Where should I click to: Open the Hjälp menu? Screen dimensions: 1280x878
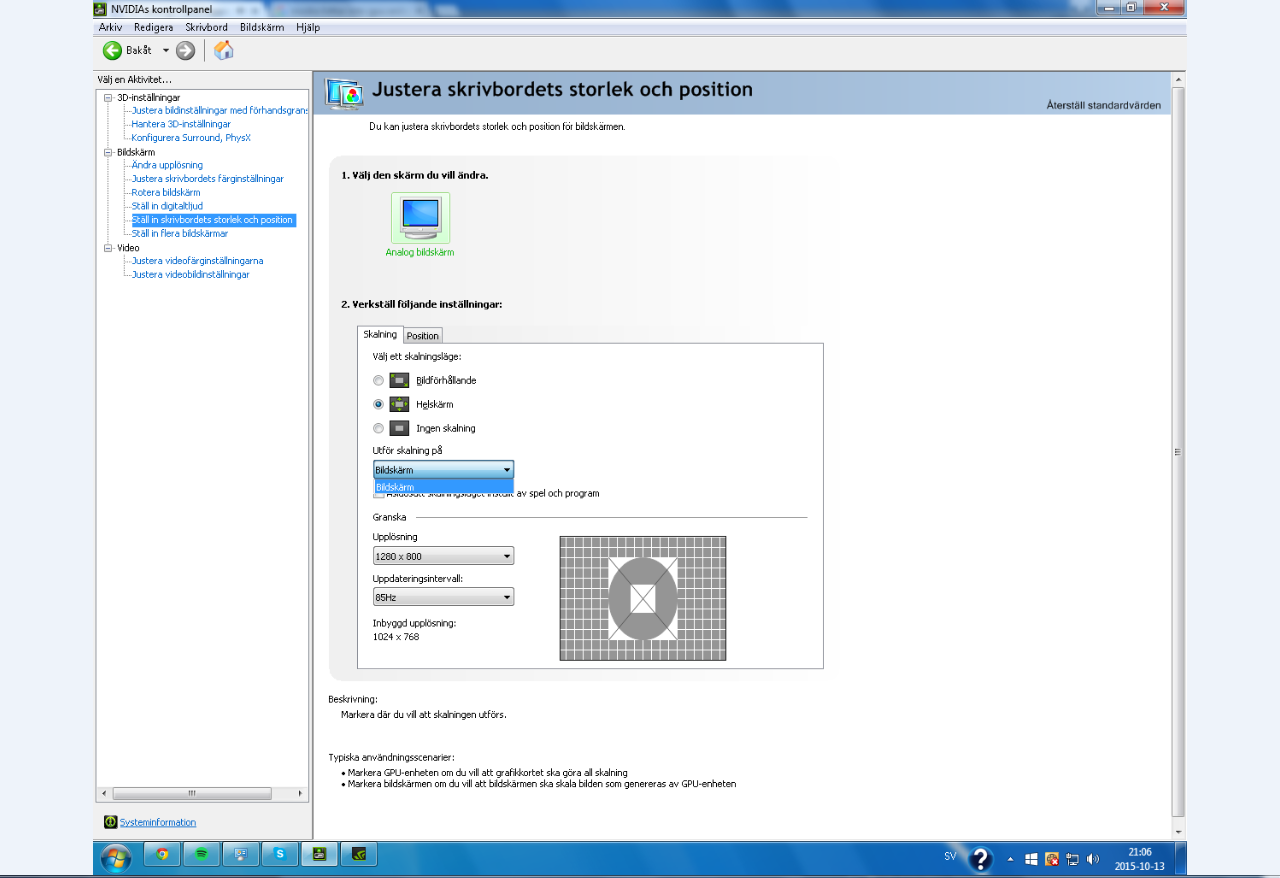click(308, 27)
